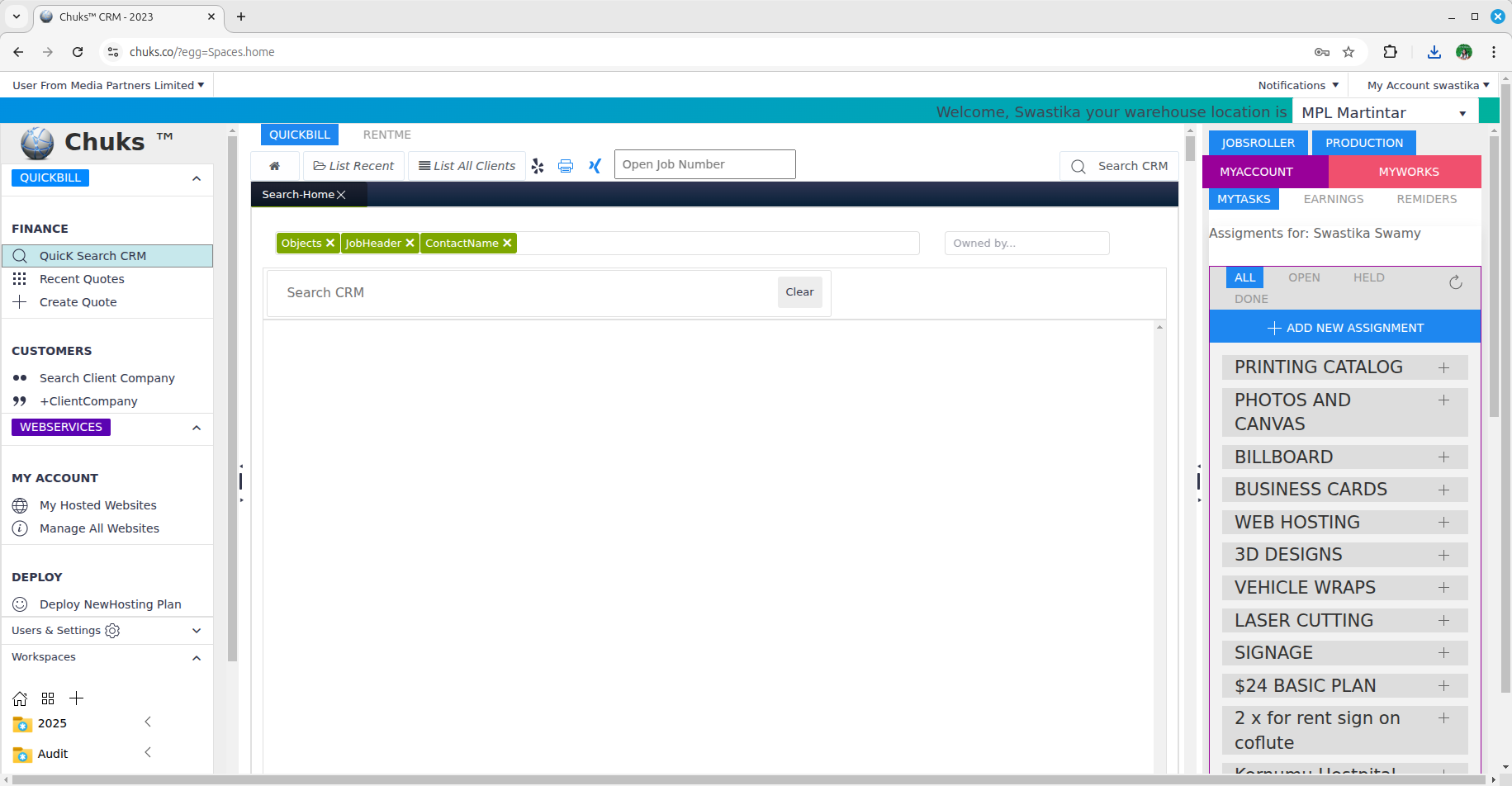Click the Yelp-style icon in toolbar
This screenshot has height=786, width=1512.
click(x=538, y=166)
